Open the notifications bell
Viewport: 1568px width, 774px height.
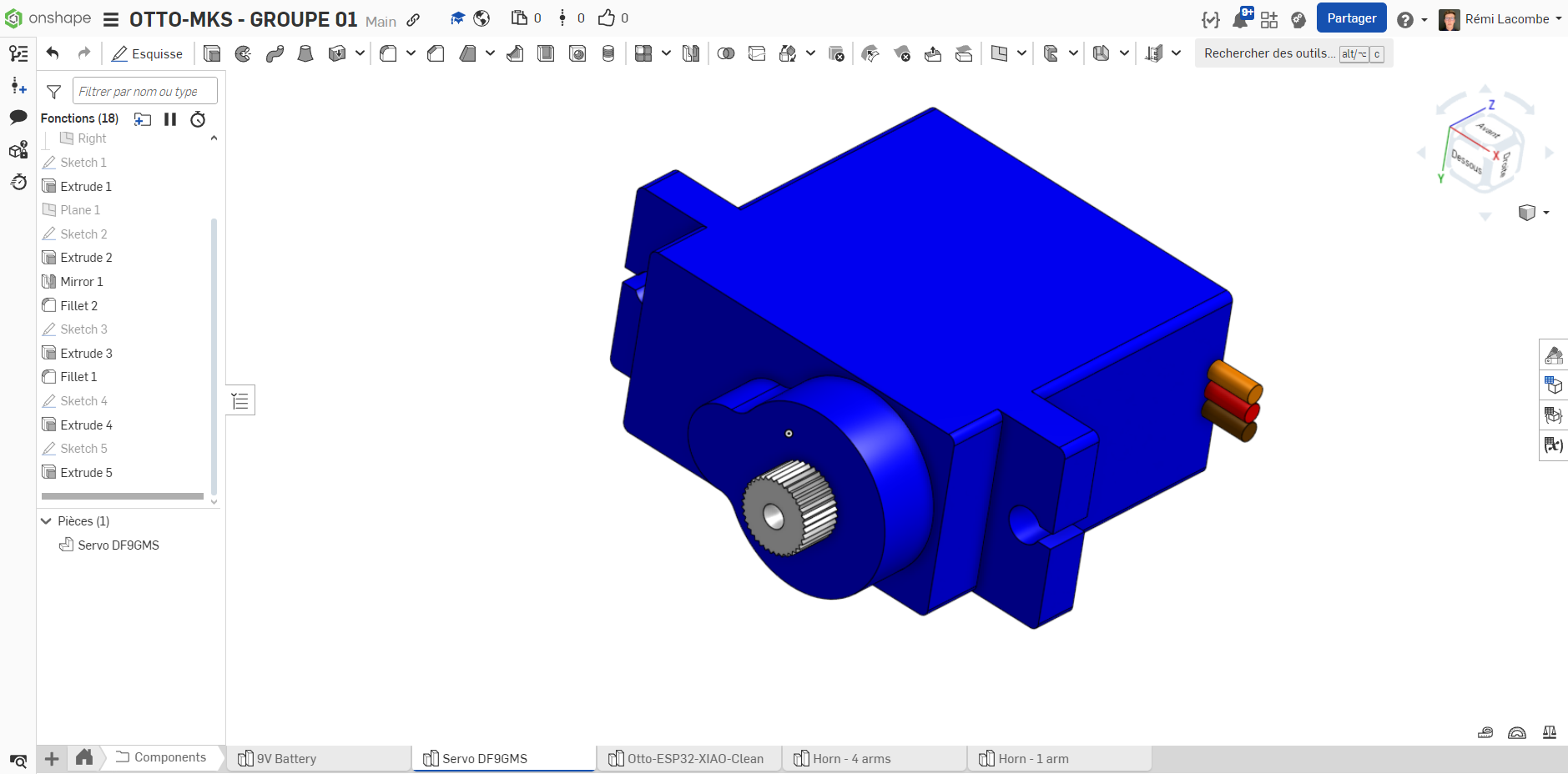[1241, 19]
